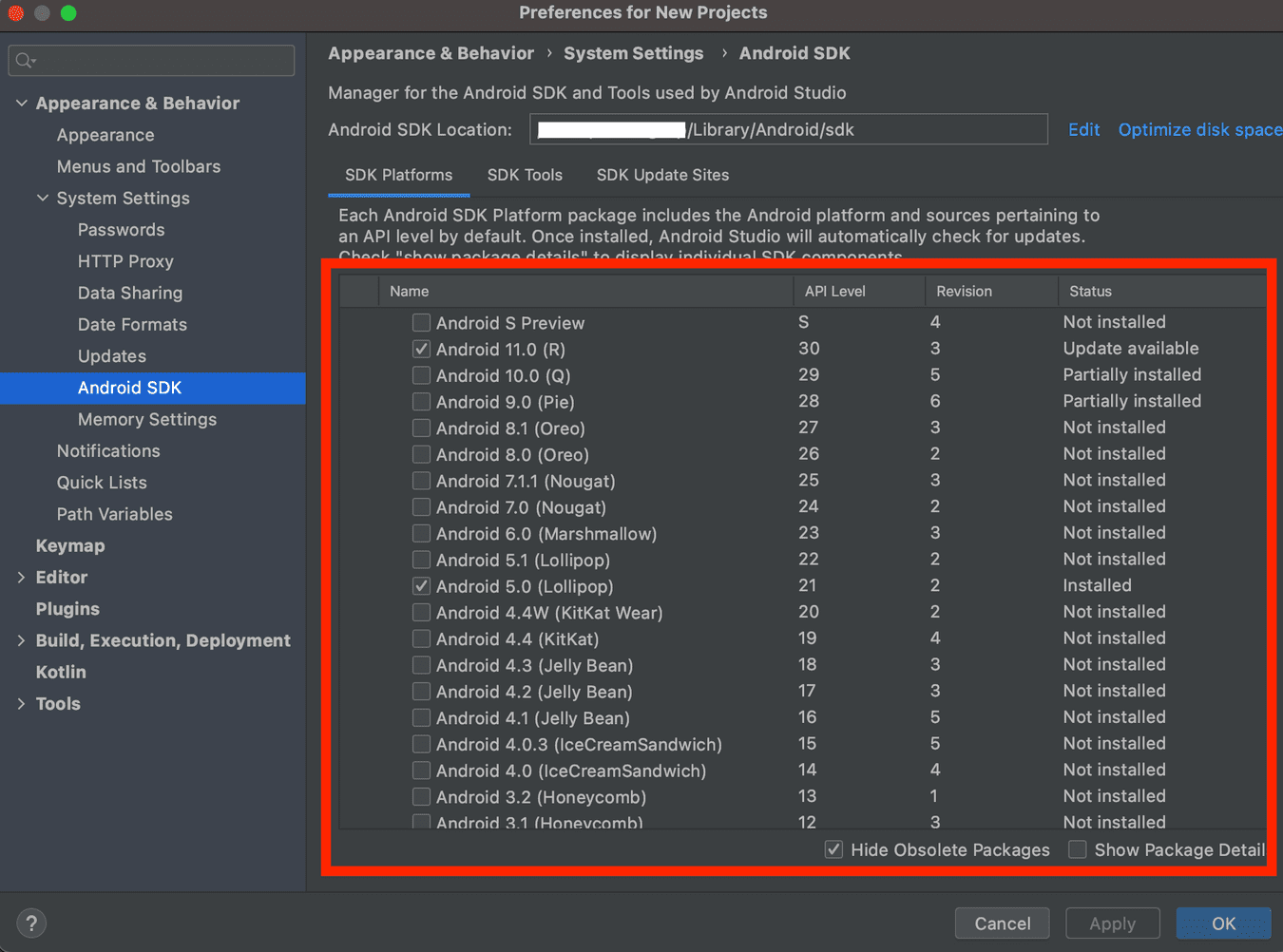Enable Show Package Details checkbox

point(1078,849)
